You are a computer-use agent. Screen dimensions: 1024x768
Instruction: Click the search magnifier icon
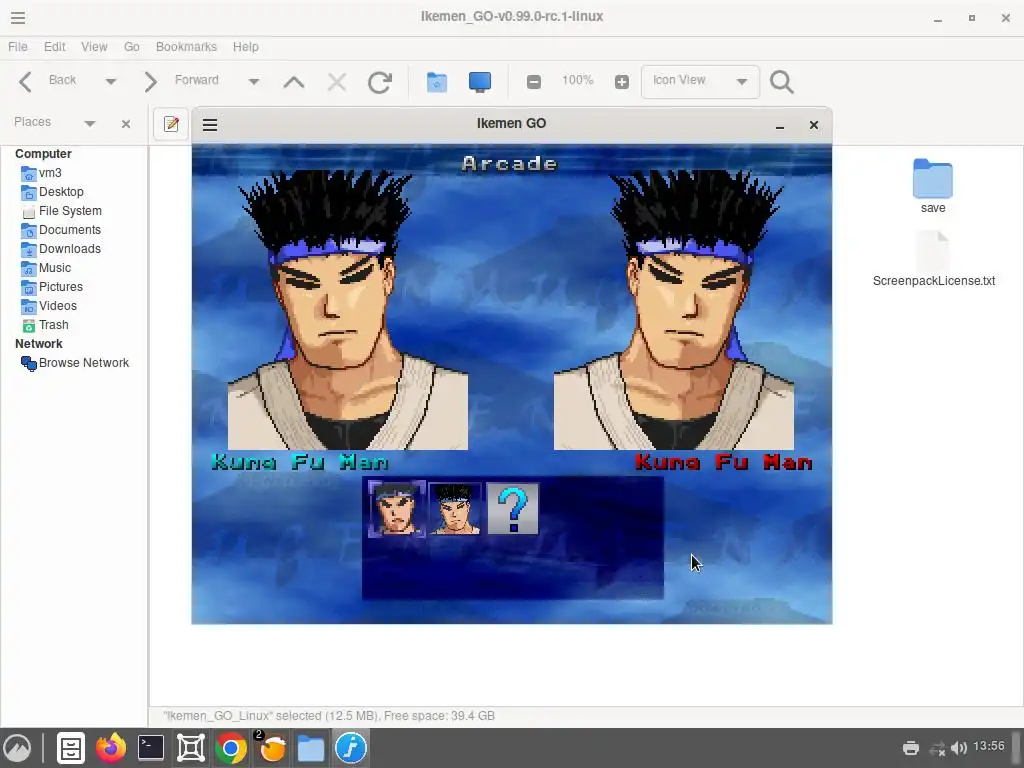coord(782,82)
